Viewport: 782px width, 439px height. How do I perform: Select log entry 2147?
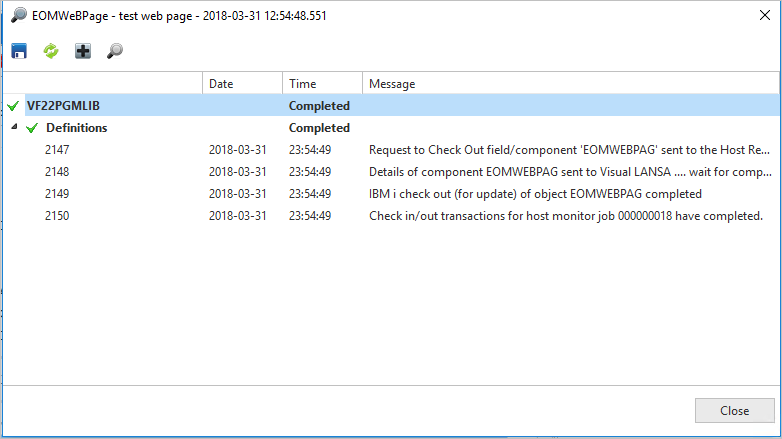[57, 150]
